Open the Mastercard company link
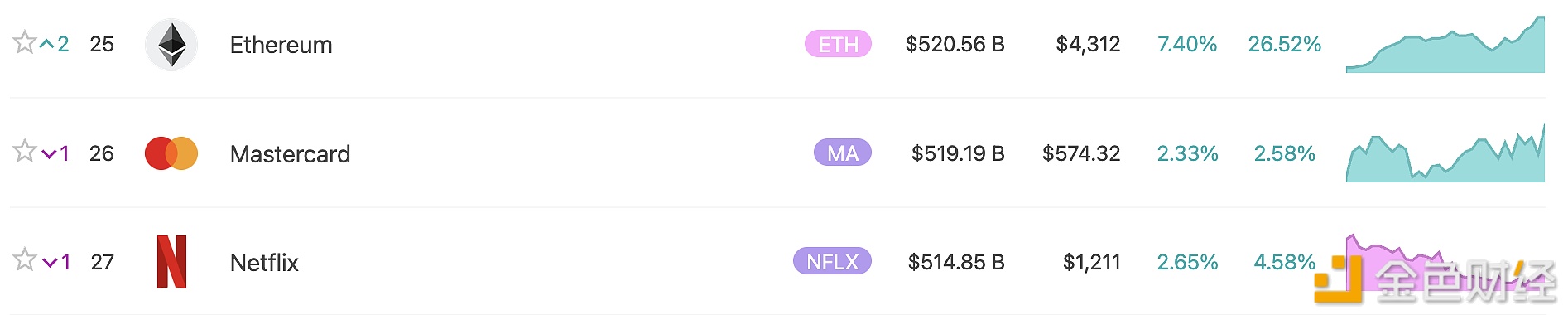Screen dimensions: 1568x315 (x=290, y=154)
